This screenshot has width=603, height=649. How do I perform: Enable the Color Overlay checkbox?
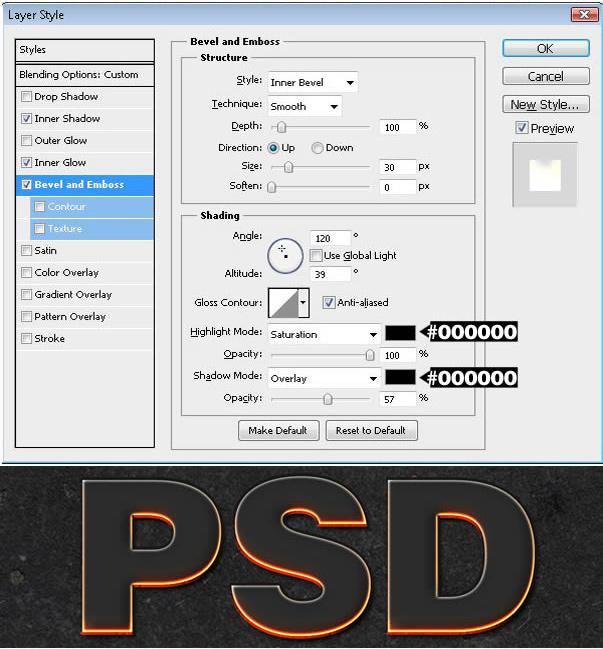(26, 272)
